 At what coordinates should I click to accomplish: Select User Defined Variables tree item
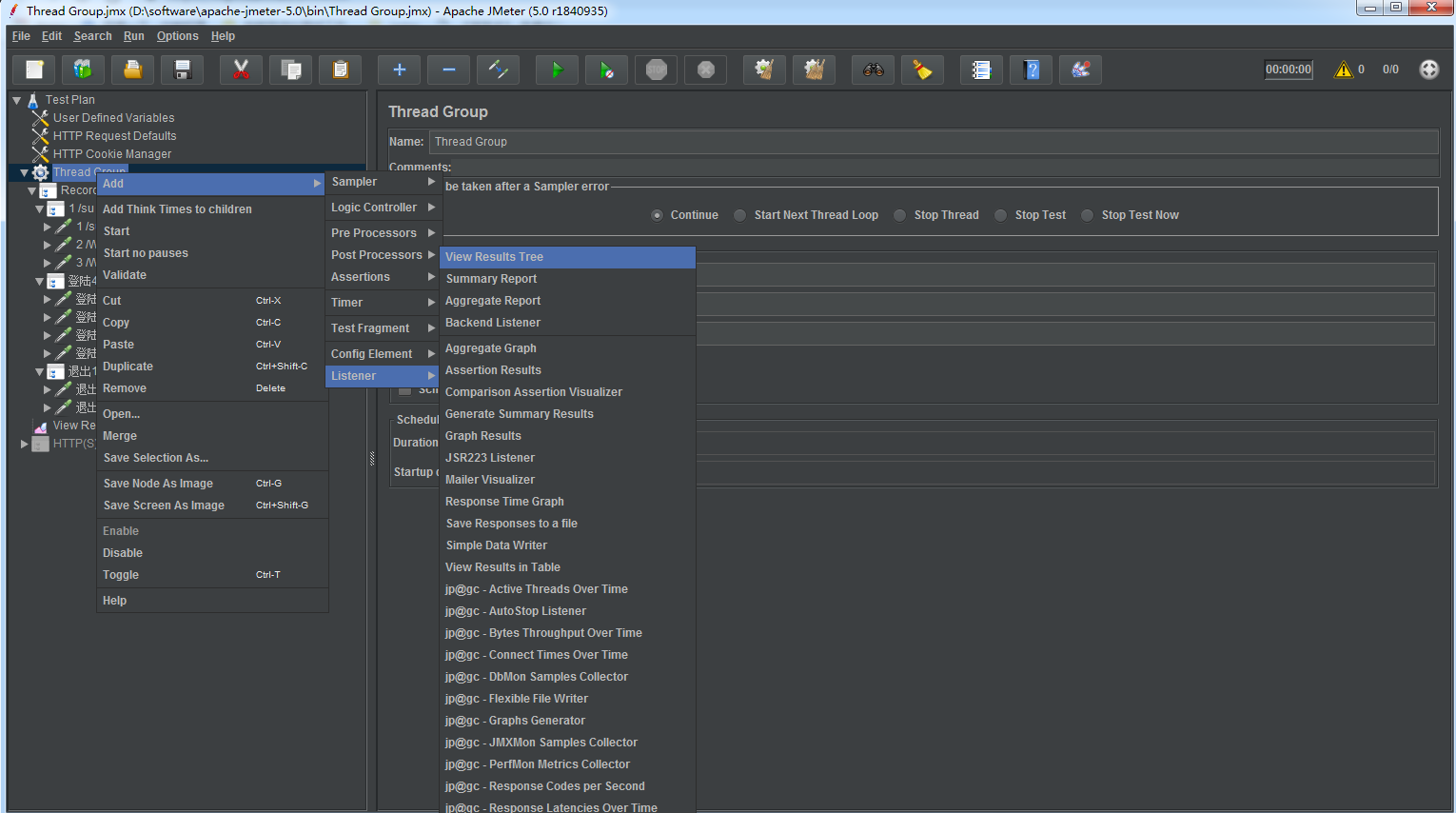point(114,118)
